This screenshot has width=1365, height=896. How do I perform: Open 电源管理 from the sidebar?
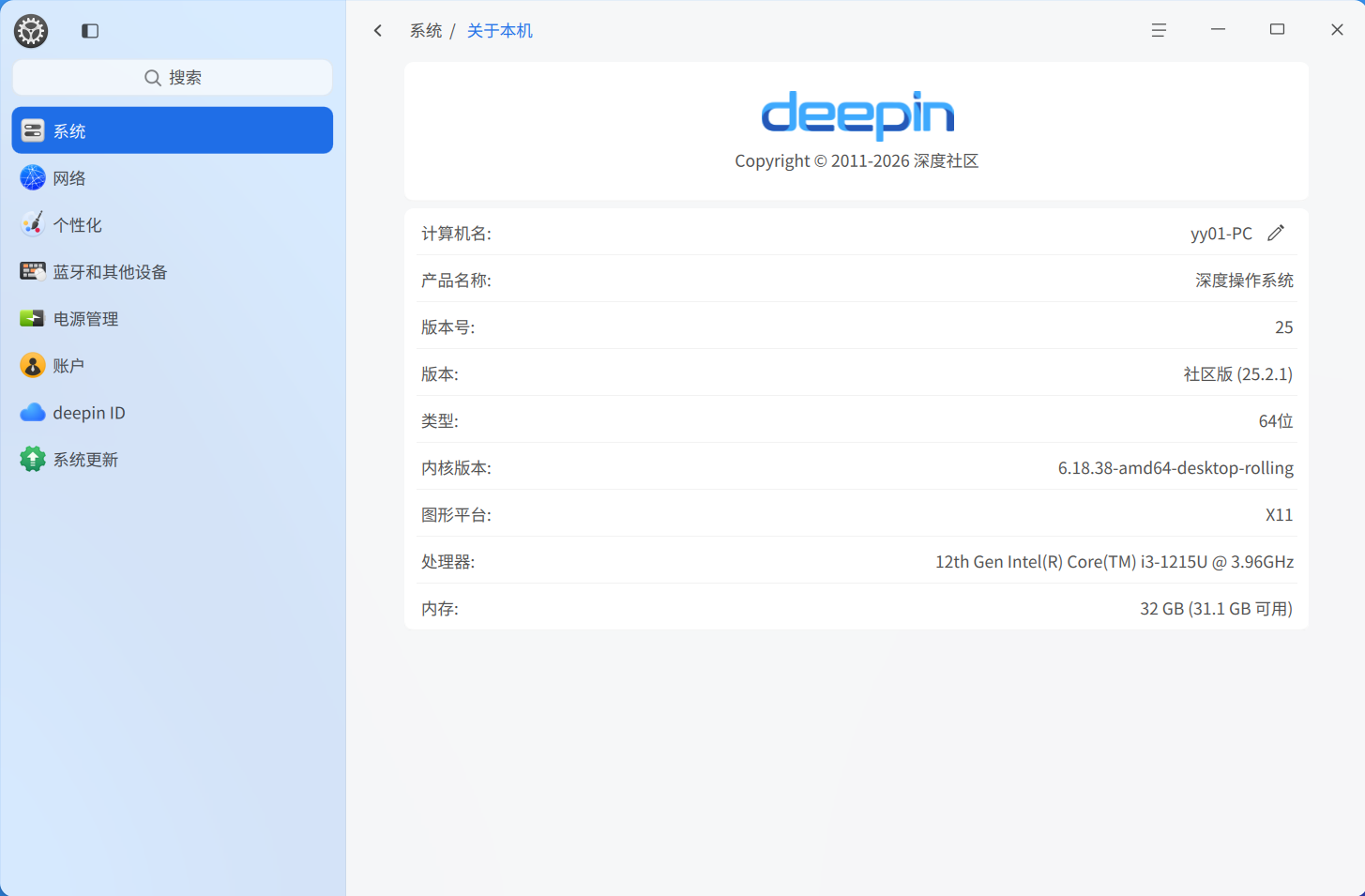[173, 318]
